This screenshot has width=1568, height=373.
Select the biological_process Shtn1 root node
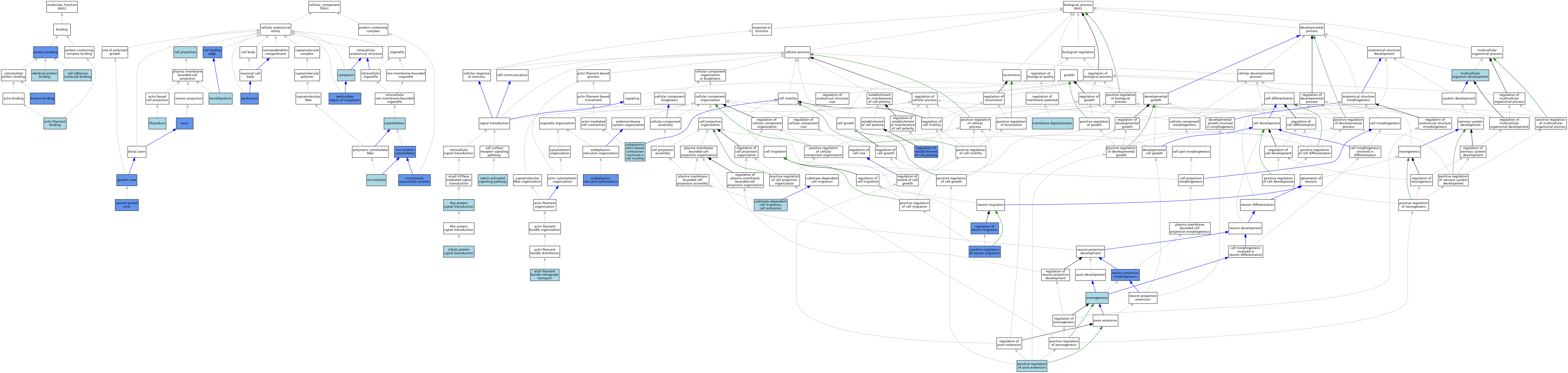click(x=1078, y=7)
